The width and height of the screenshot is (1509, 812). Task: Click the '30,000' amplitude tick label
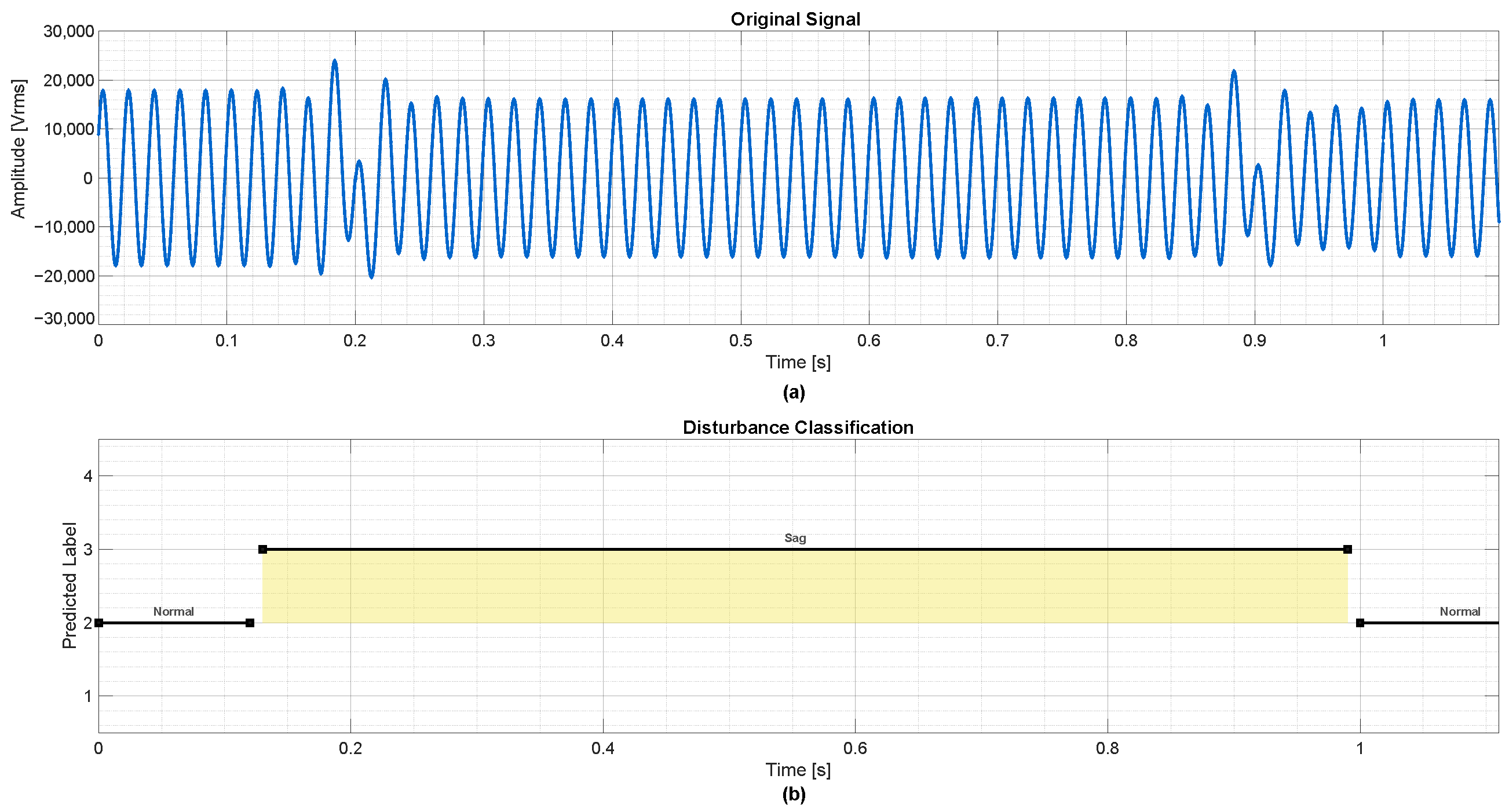(68, 31)
